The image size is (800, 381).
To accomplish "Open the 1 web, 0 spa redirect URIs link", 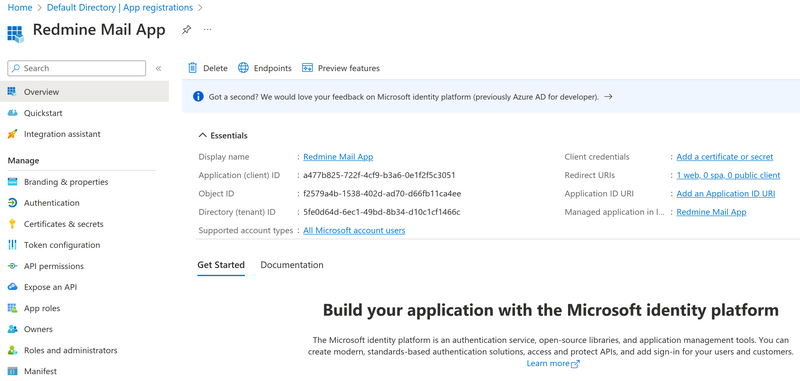I will pyautogui.click(x=728, y=175).
